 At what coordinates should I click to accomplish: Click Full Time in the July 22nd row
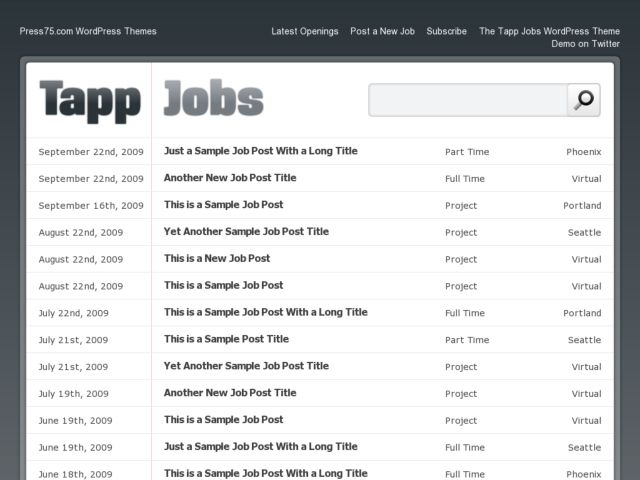(465, 313)
